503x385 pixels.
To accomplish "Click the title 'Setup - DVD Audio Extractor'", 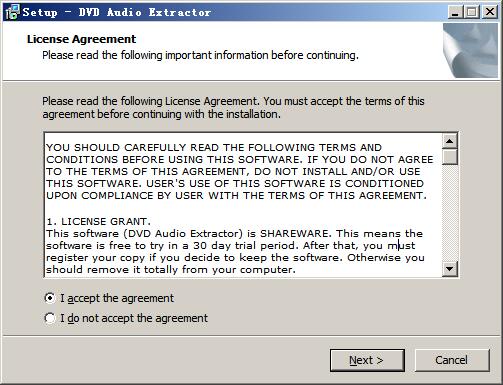I will [117, 12].
